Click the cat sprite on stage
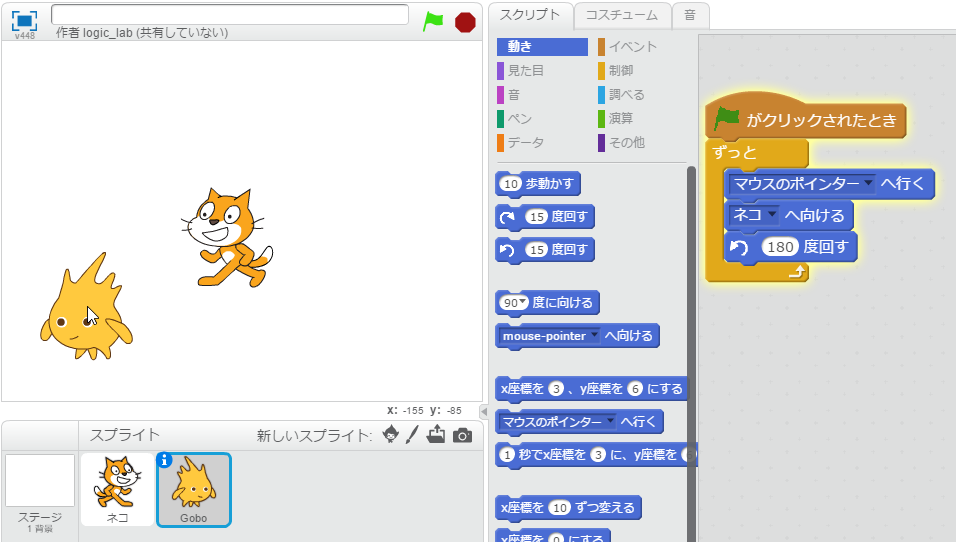Screen dimensions: 956x542 227,238
